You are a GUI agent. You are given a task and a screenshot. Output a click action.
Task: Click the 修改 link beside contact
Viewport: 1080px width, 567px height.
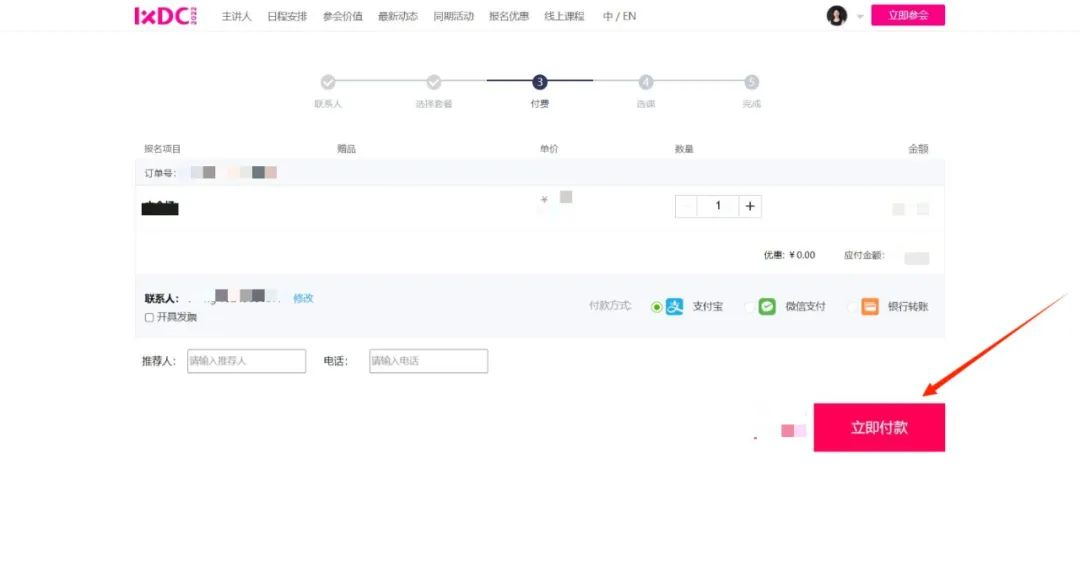[x=303, y=298]
